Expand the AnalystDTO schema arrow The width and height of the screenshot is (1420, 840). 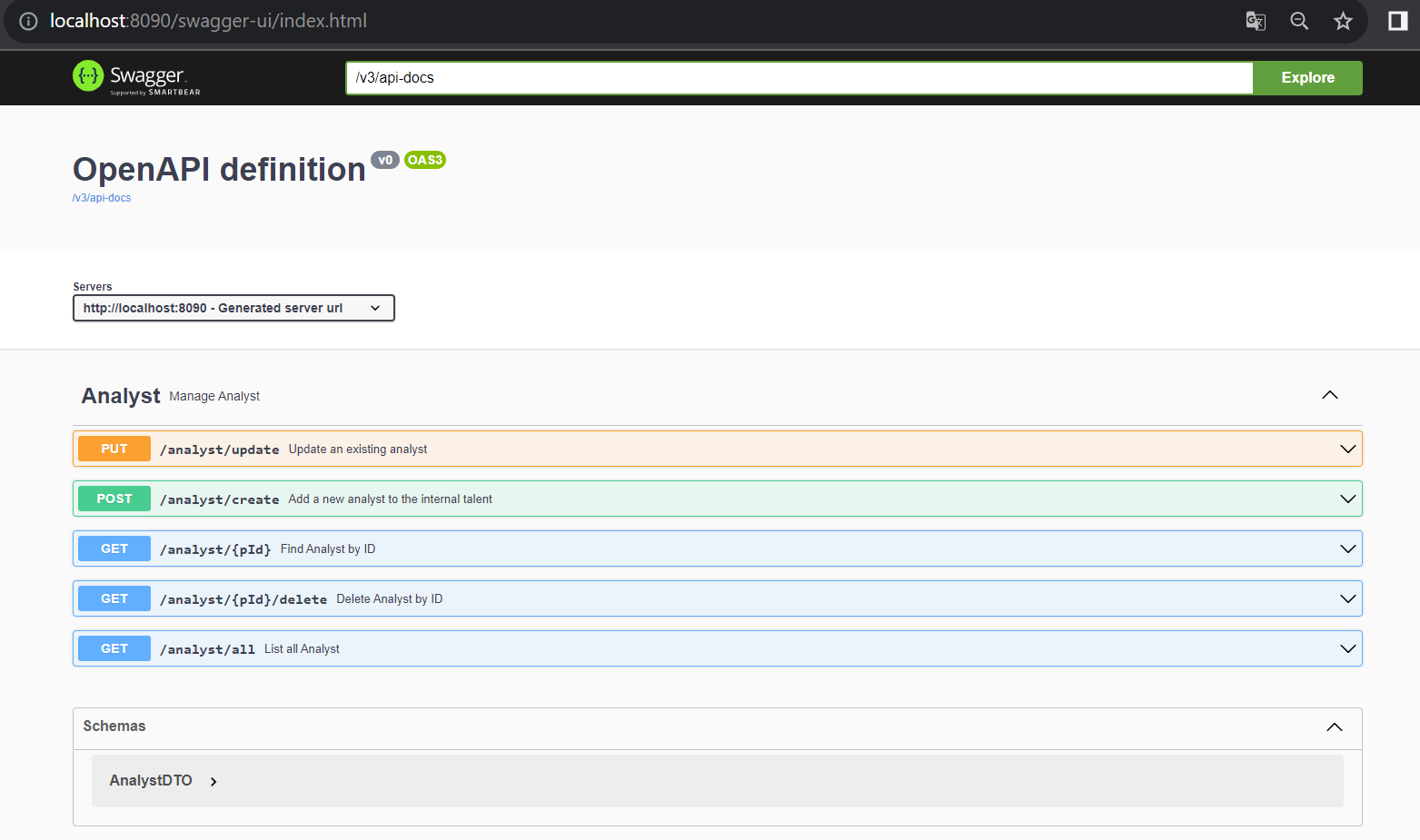(213, 781)
